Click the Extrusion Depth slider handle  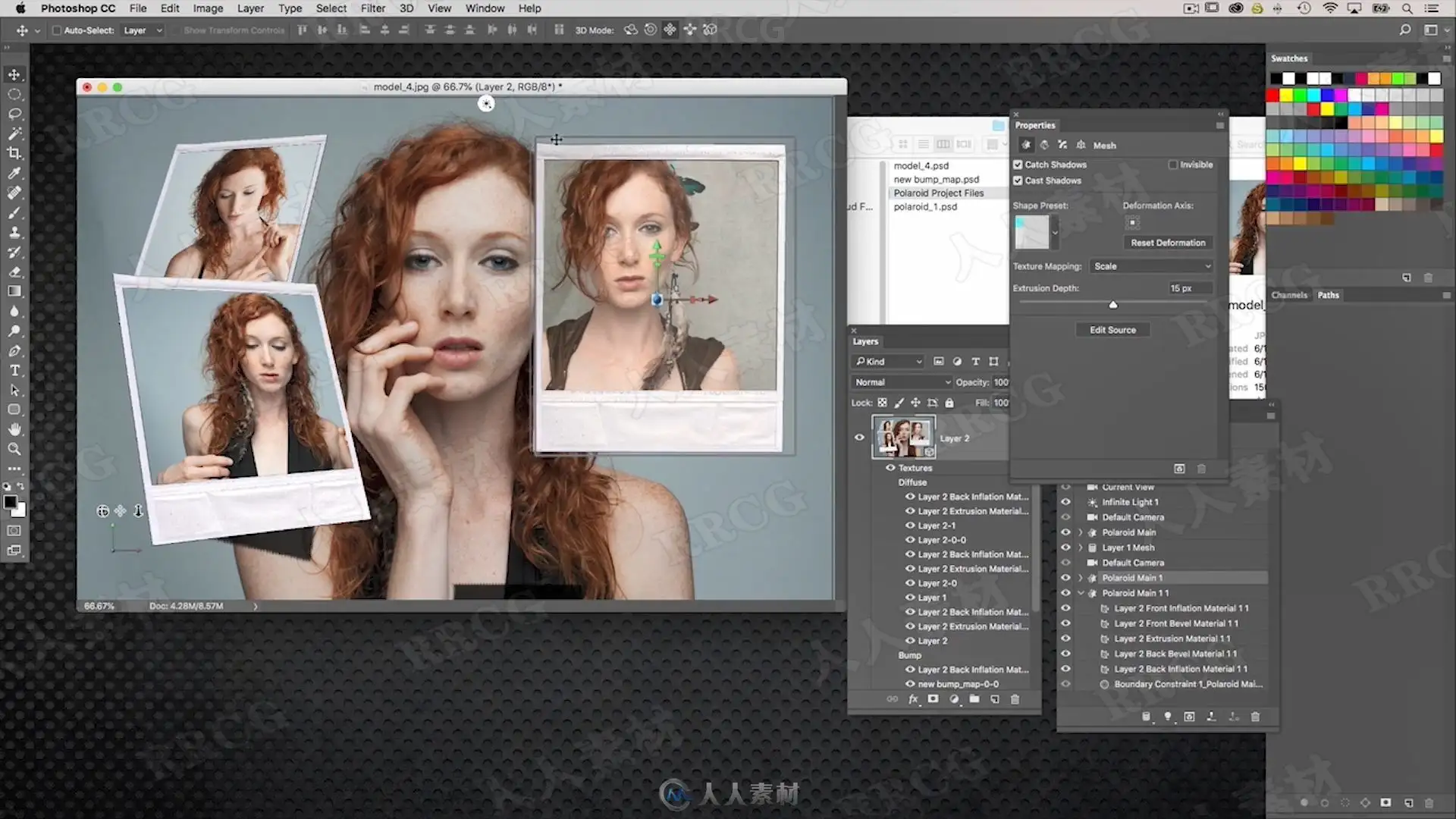(1112, 305)
